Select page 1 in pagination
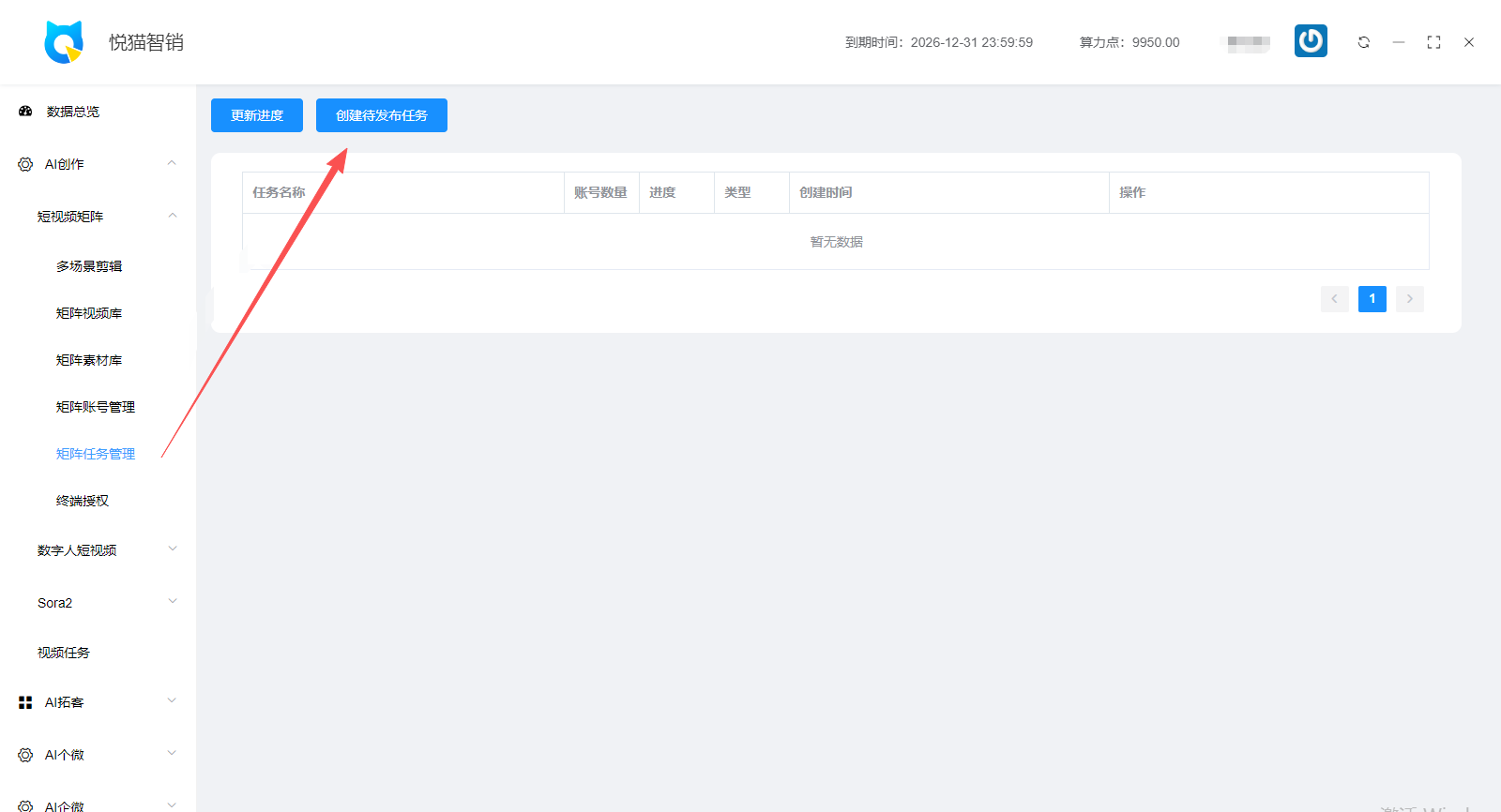1501x812 pixels. (1372, 299)
